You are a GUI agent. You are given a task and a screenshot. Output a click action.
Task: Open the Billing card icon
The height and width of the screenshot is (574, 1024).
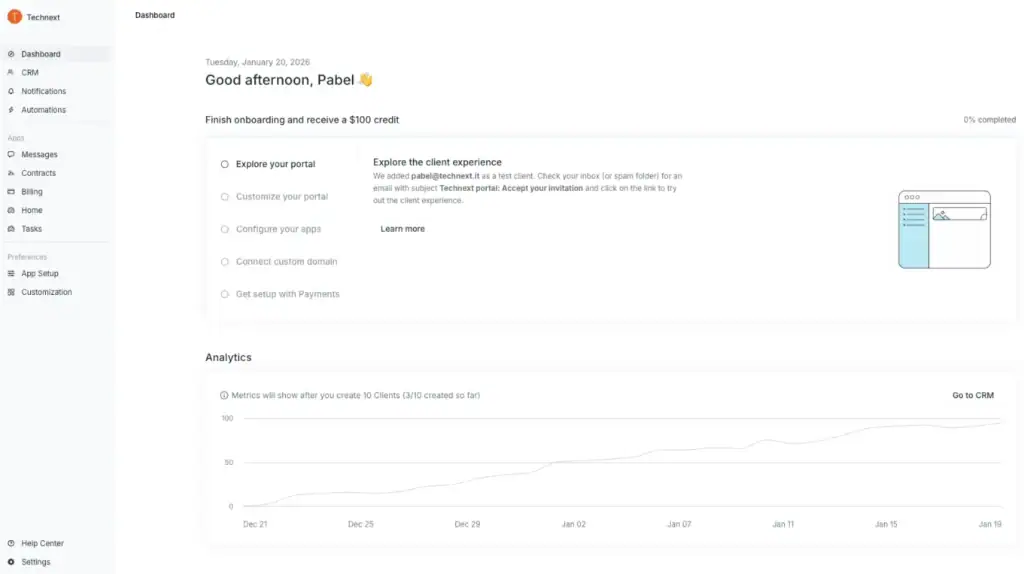11,192
